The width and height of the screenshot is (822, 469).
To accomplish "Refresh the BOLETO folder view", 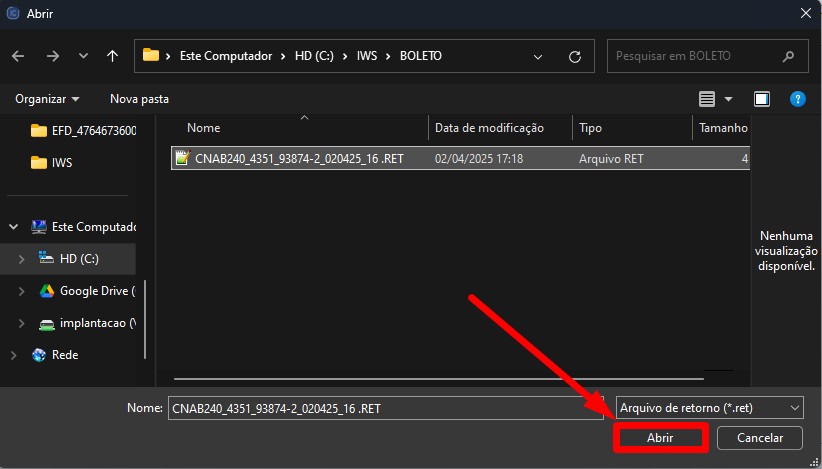I will click(x=575, y=57).
